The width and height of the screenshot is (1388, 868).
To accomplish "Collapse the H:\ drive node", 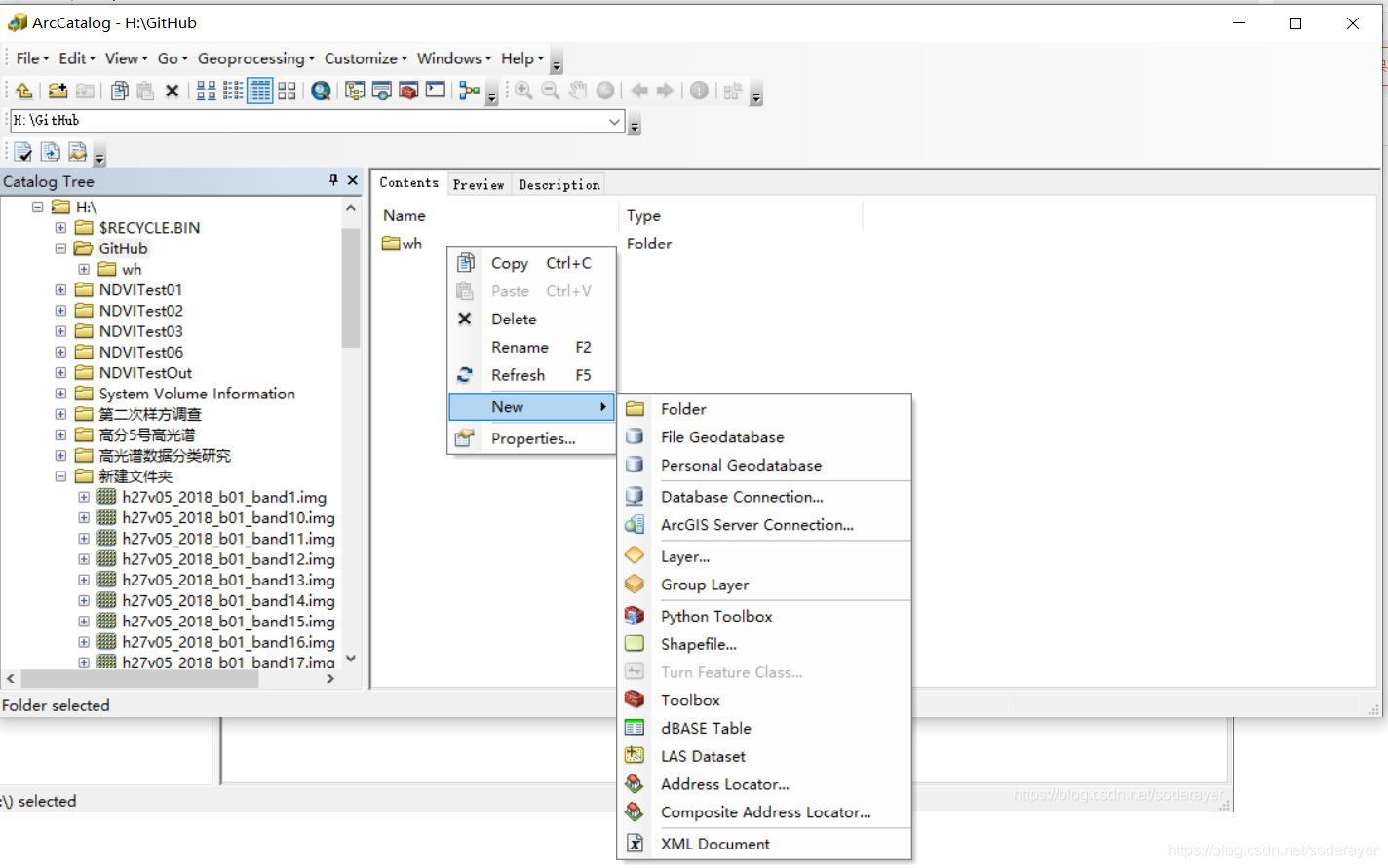I will 37,207.
